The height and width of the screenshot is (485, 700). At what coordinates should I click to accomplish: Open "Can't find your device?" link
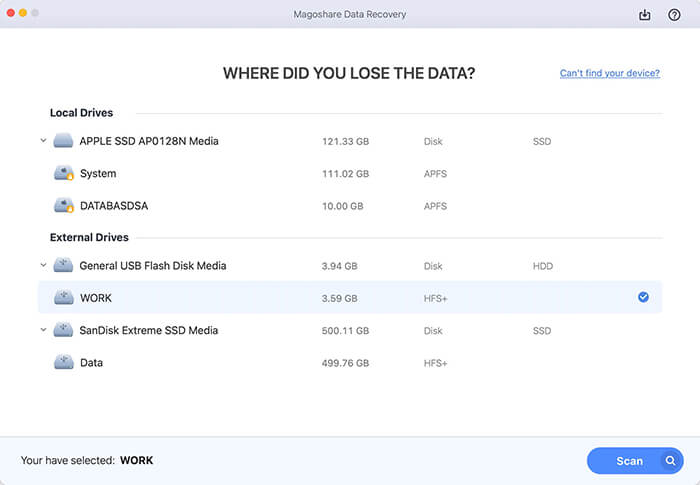(609, 73)
